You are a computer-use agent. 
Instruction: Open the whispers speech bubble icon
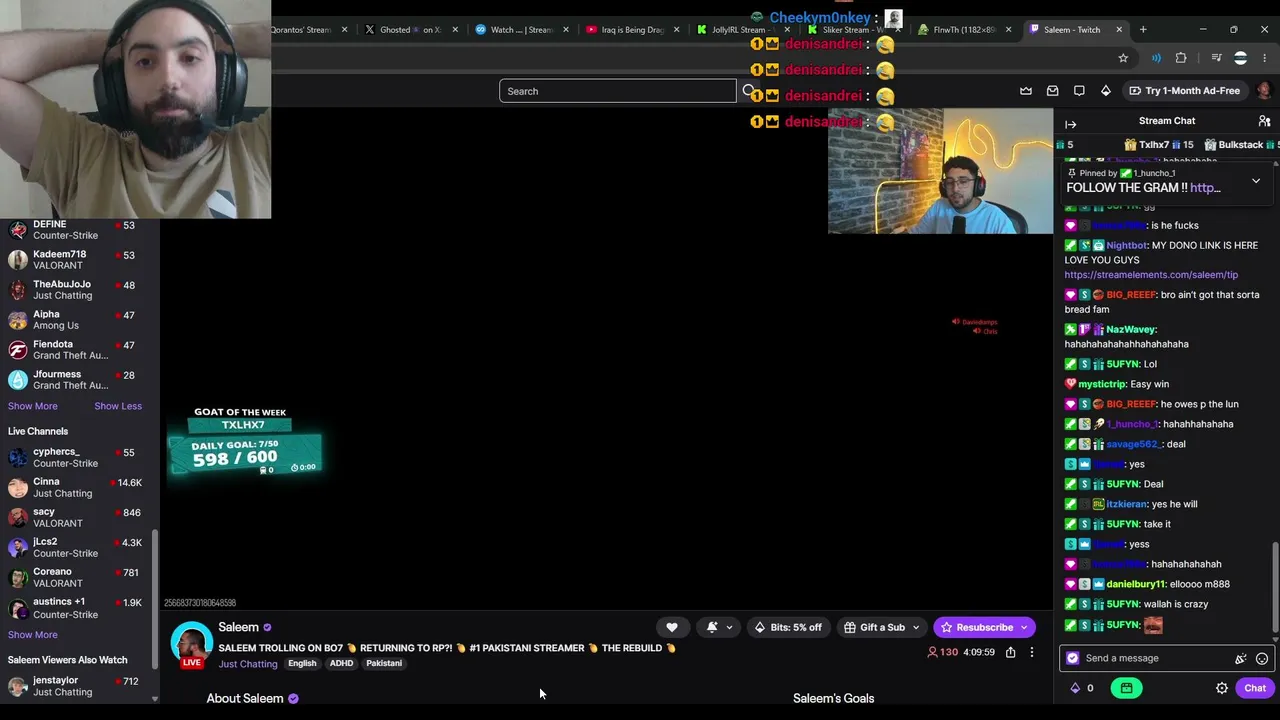click(1079, 91)
